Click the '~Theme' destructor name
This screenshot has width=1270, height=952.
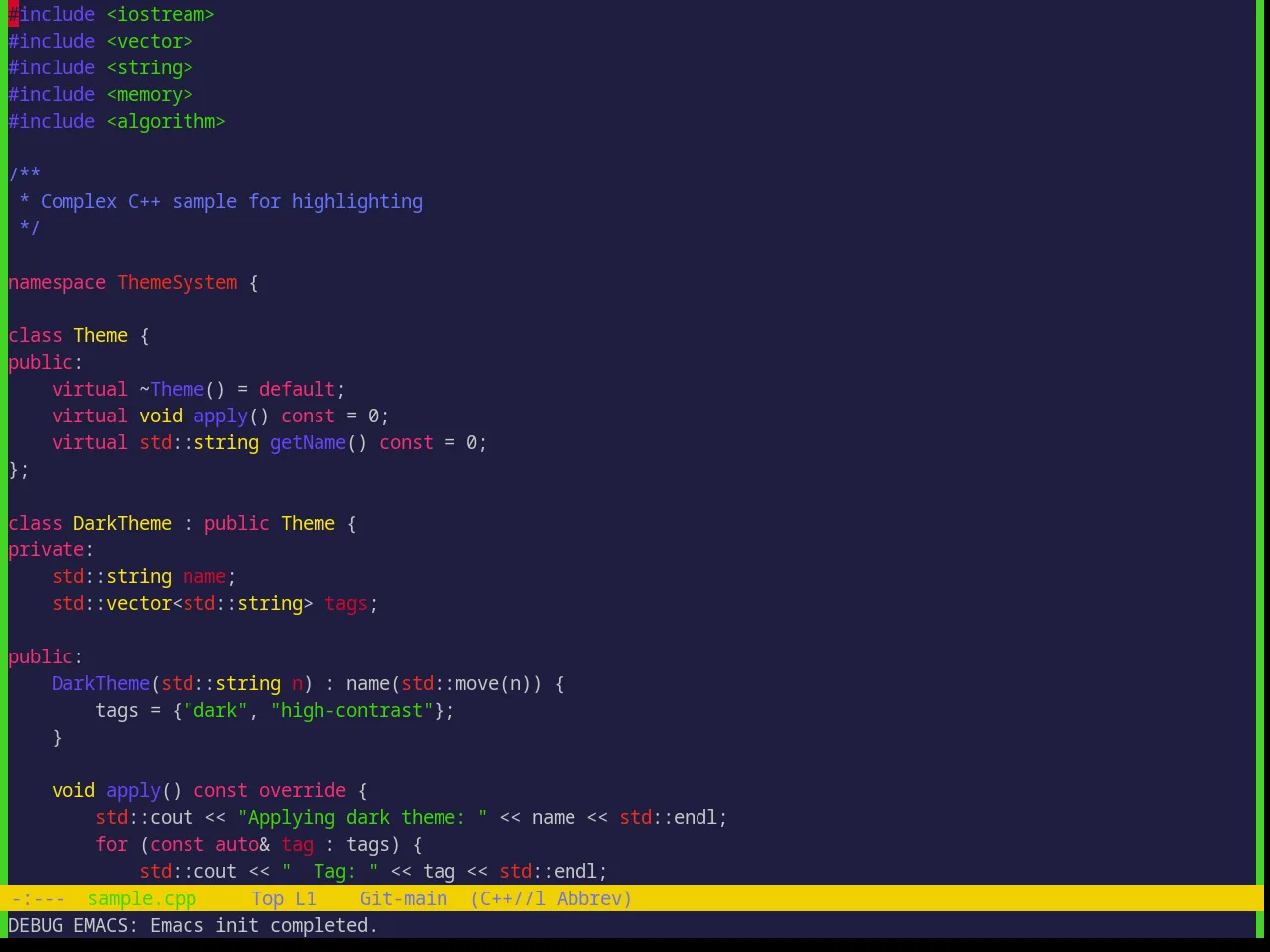pyautogui.click(x=172, y=389)
